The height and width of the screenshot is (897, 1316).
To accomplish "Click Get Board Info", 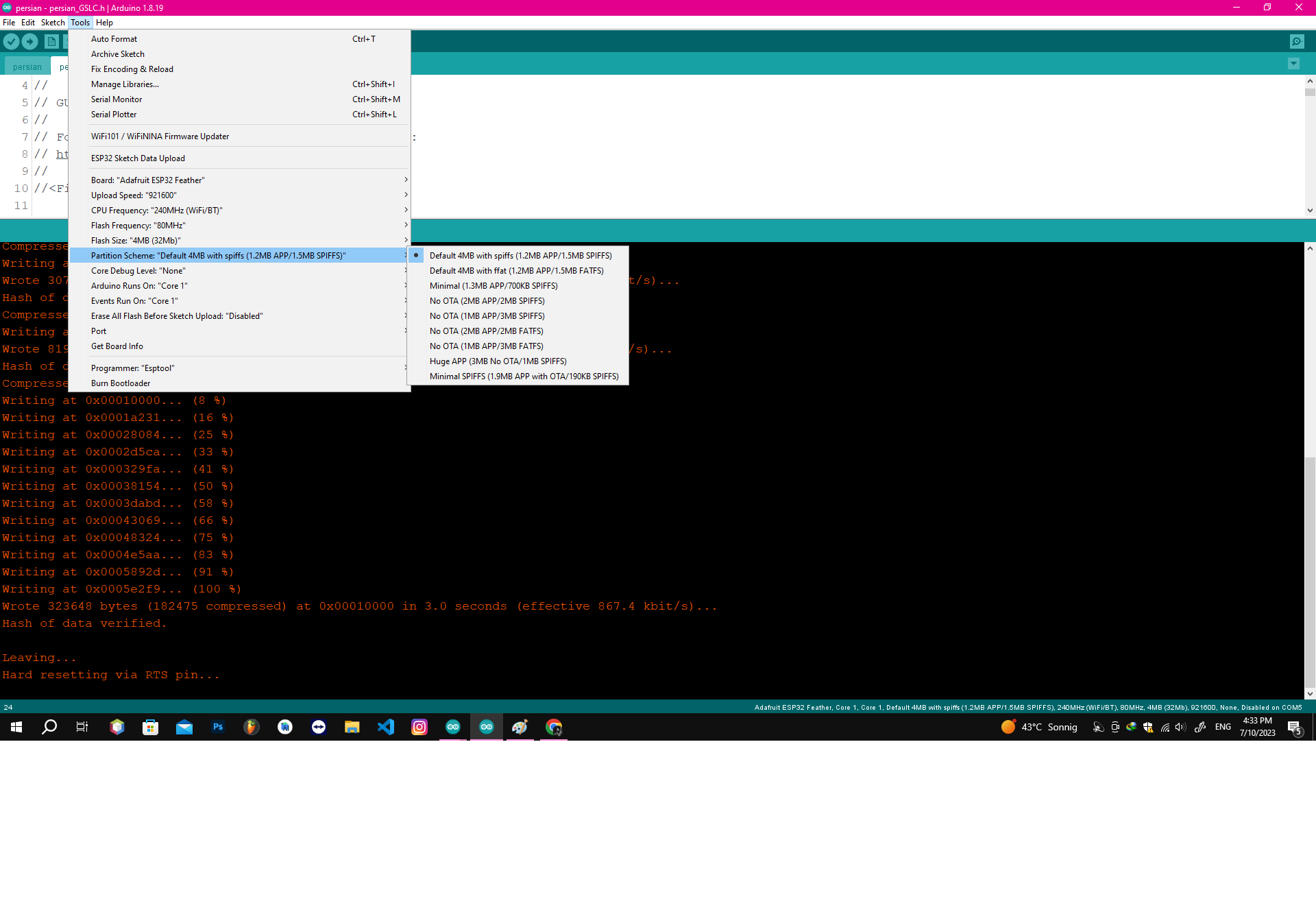I will click(117, 346).
